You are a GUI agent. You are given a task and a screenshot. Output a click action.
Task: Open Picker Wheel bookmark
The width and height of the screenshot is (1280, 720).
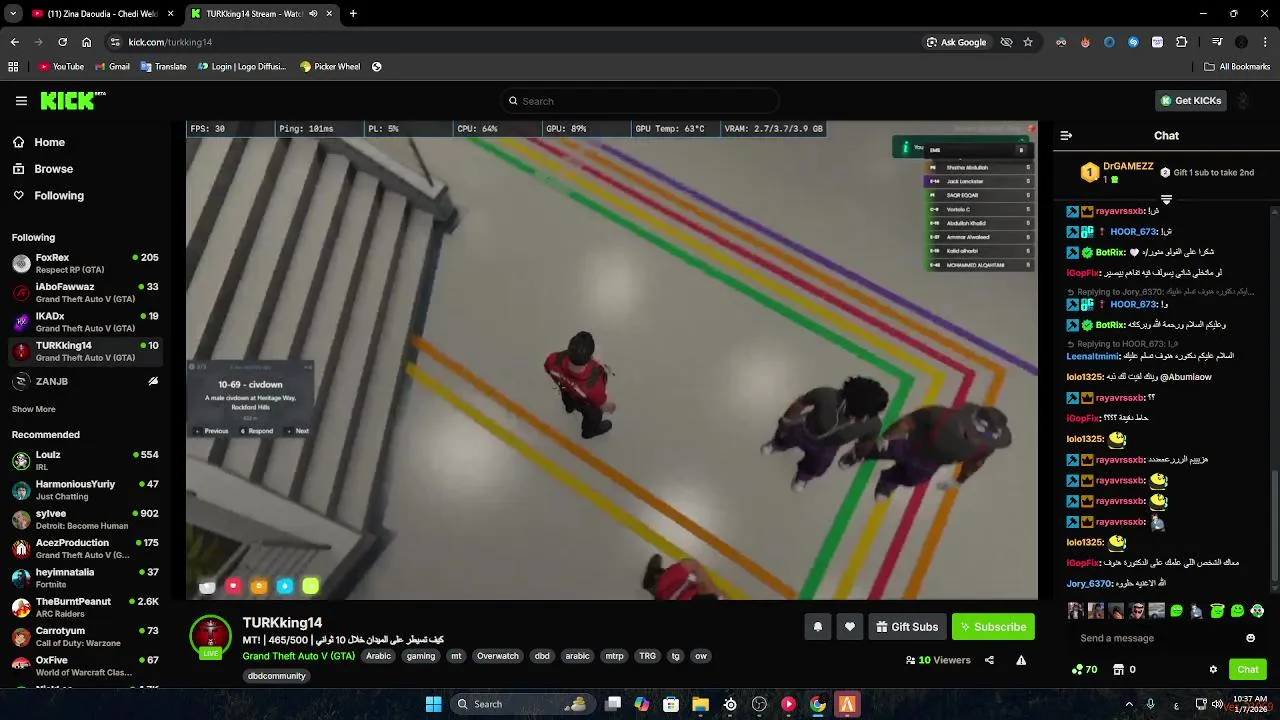pos(330,67)
